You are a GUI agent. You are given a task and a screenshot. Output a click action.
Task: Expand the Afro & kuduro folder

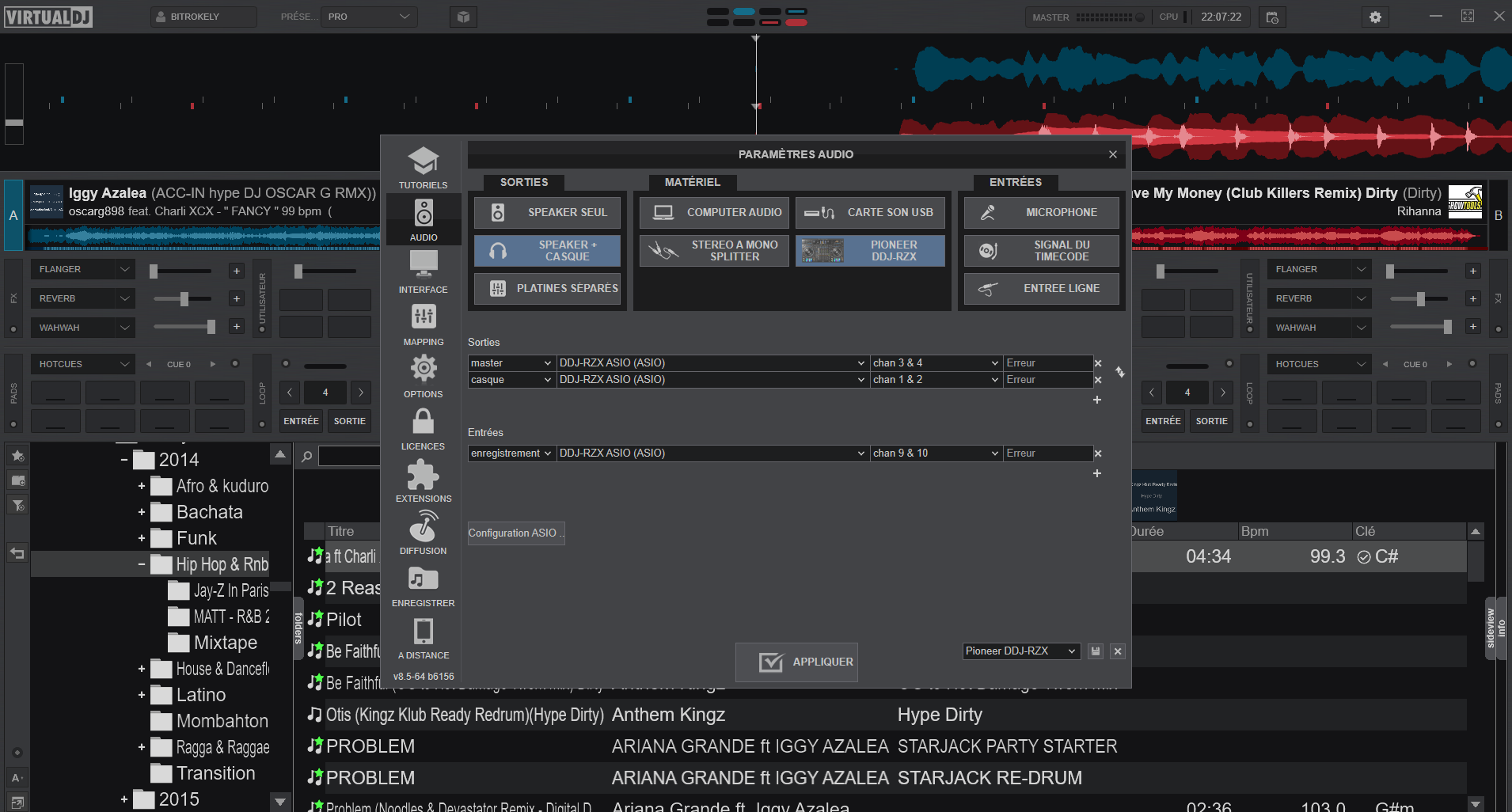pos(142,486)
